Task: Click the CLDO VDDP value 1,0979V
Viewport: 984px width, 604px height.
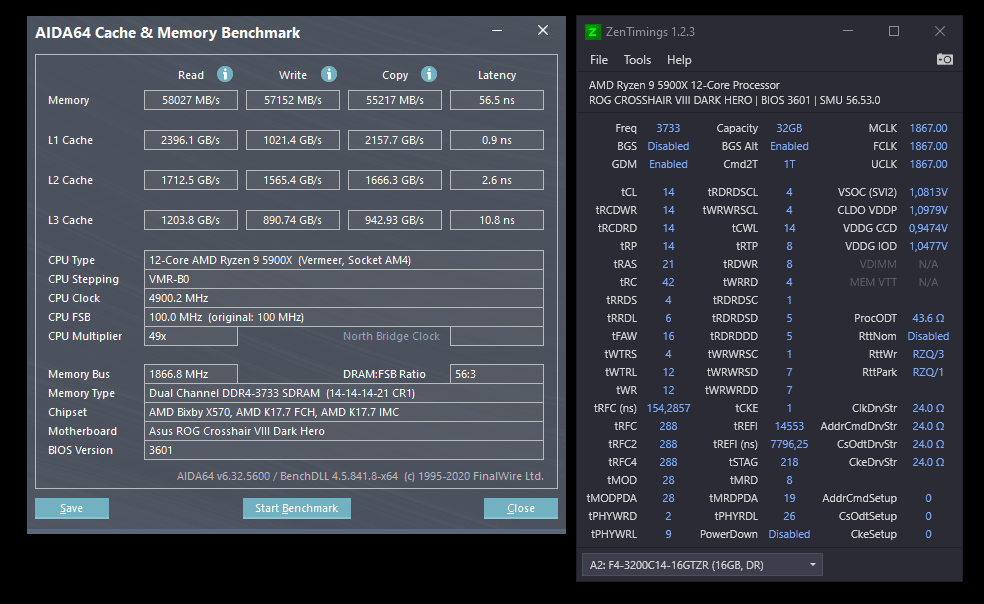Action: (x=928, y=210)
